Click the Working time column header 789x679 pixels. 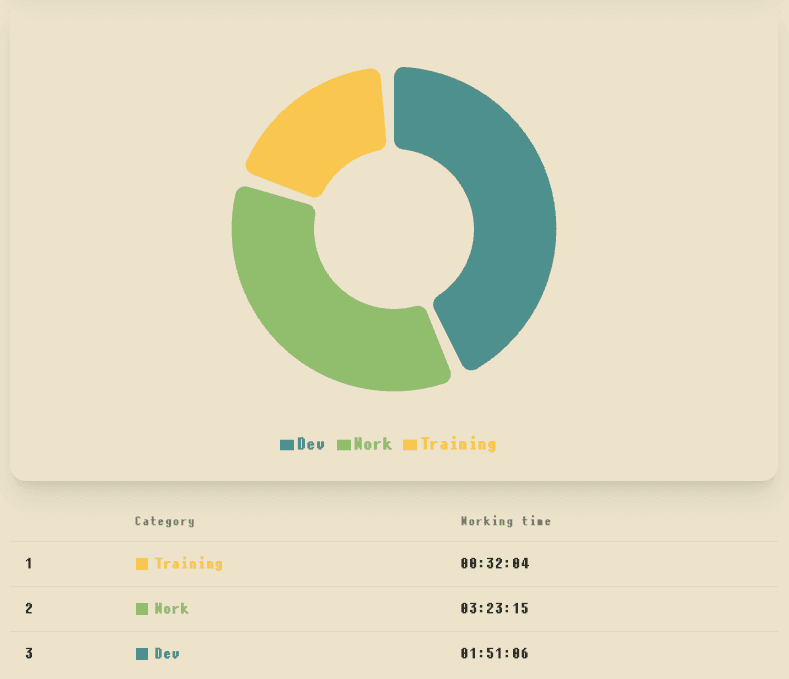506,521
